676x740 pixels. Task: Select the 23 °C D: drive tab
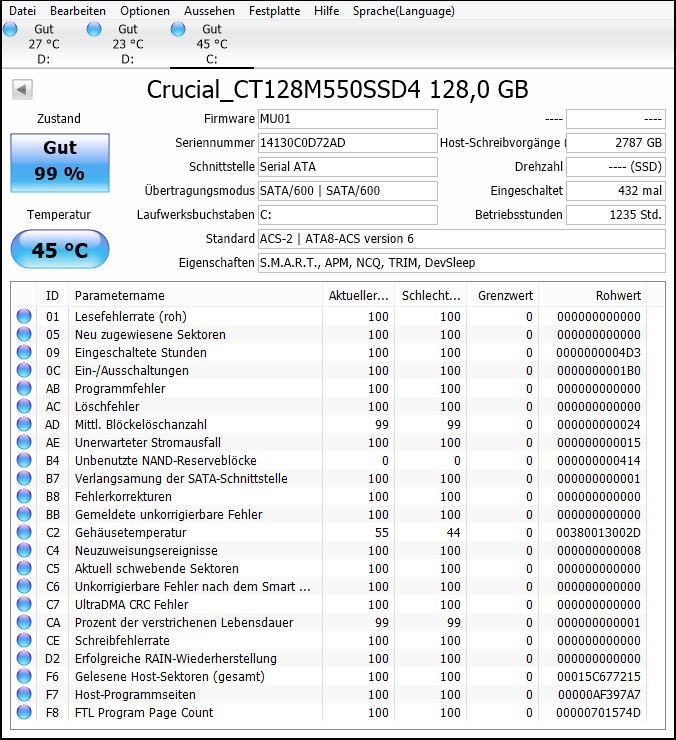(x=127, y=44)
